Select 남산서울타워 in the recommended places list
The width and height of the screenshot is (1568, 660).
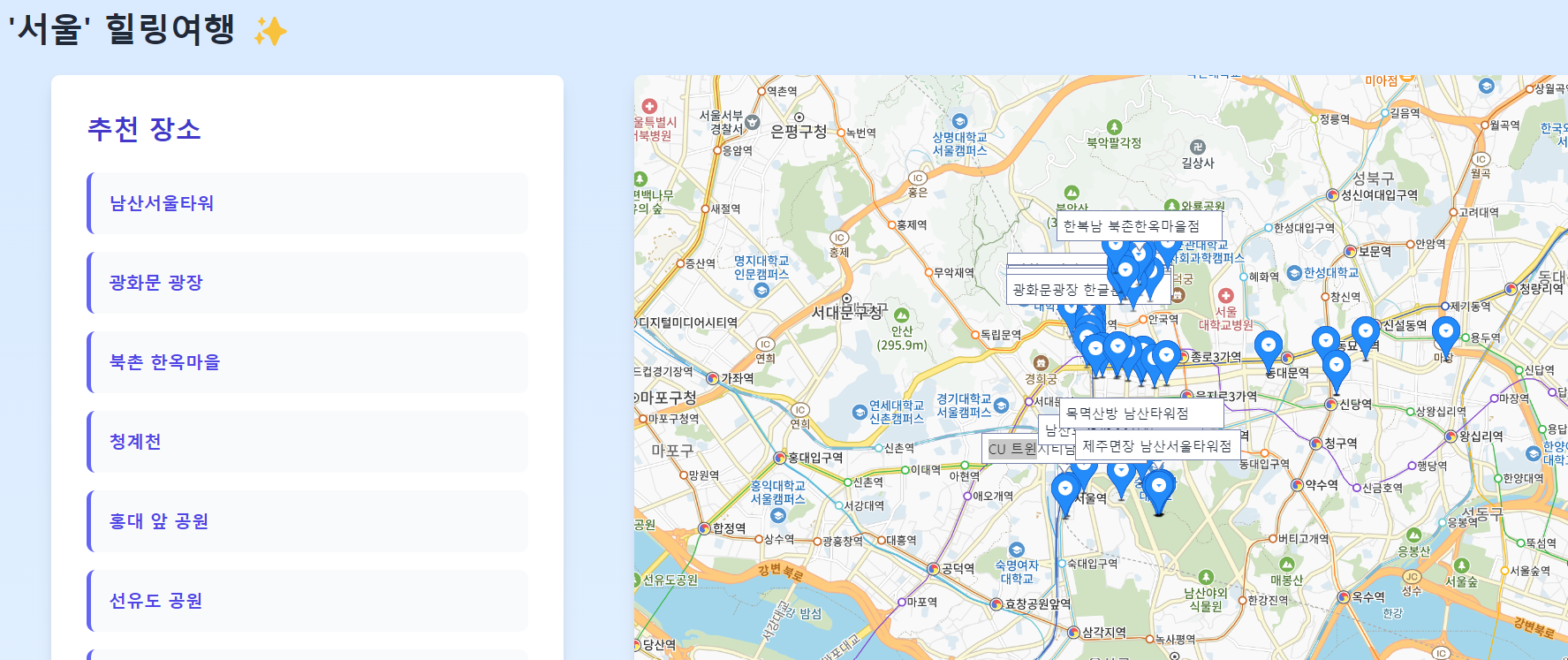tap(307, 203)
